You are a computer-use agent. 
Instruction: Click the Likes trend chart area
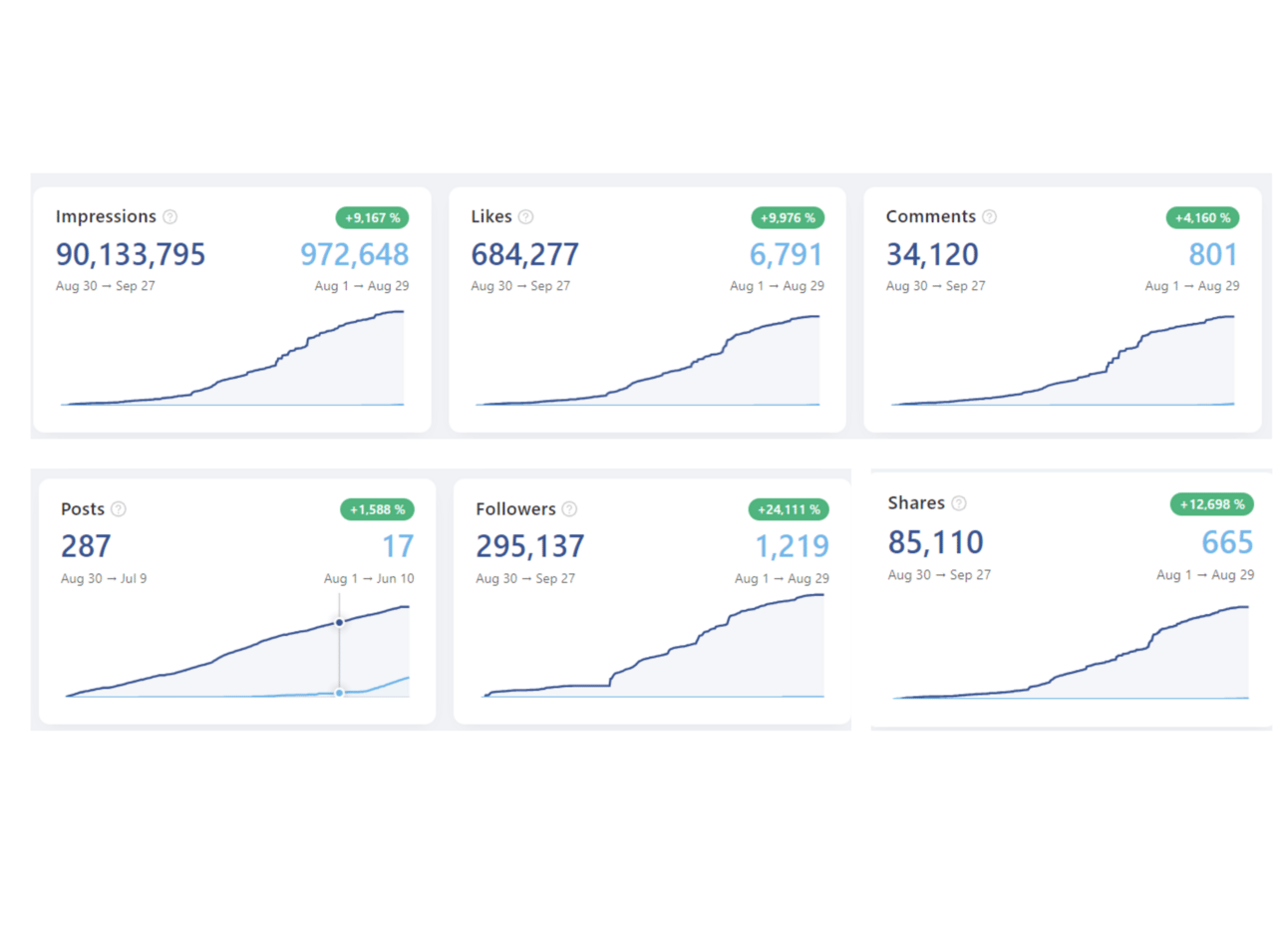coord(648,361)
